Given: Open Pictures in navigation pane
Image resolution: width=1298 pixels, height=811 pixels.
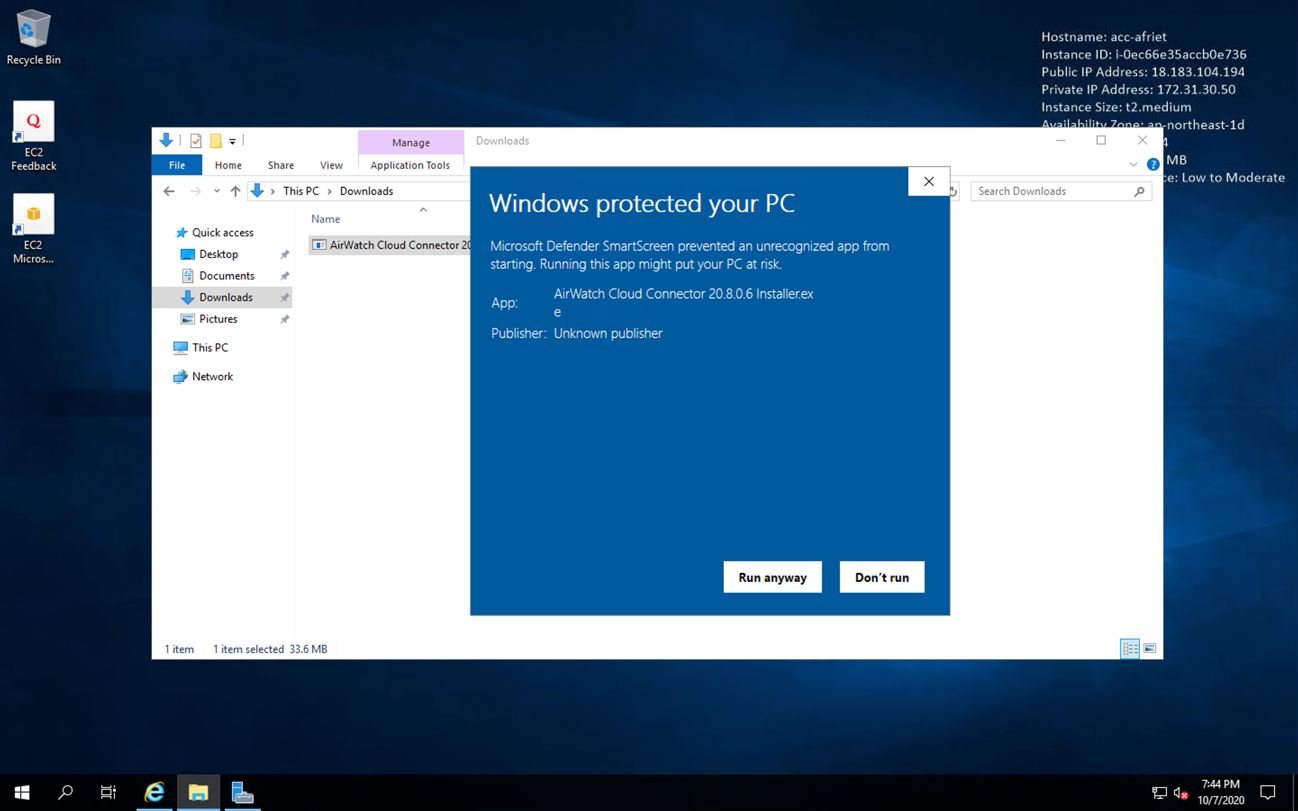Looking at the screenshot, I should click(218, 319).
